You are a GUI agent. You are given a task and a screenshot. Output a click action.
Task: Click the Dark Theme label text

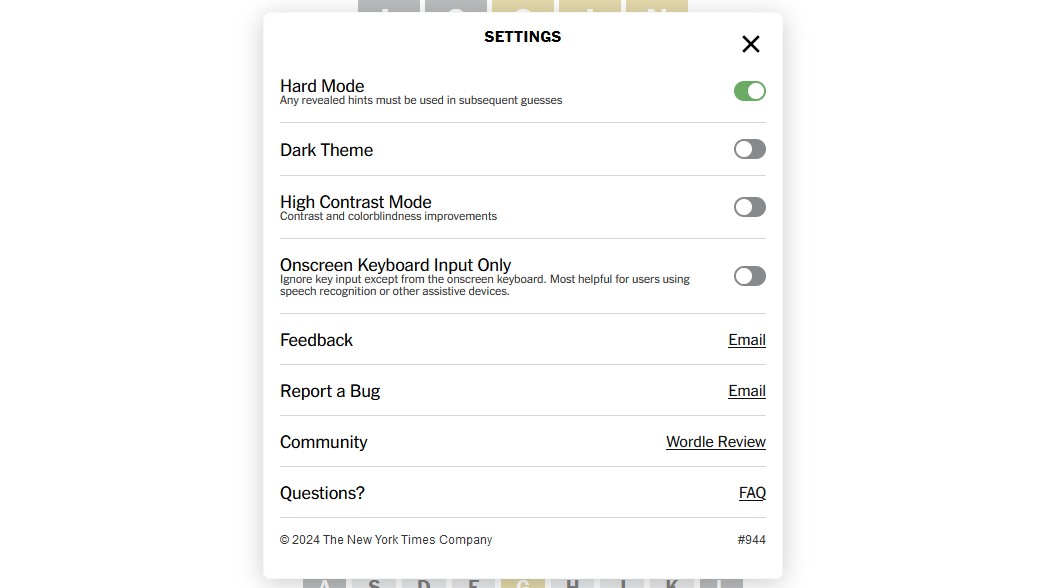click(327, 150)
